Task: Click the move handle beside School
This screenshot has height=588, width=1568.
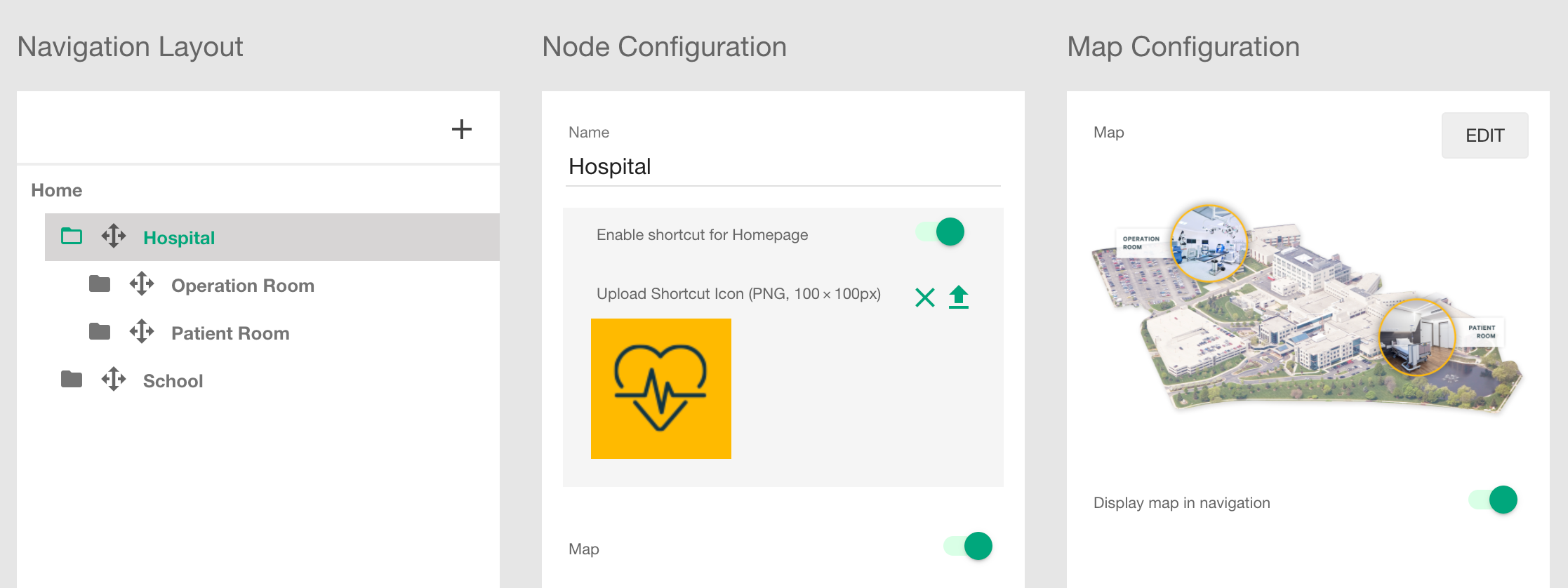Action: pyautogui.click(x=114, y=380)
